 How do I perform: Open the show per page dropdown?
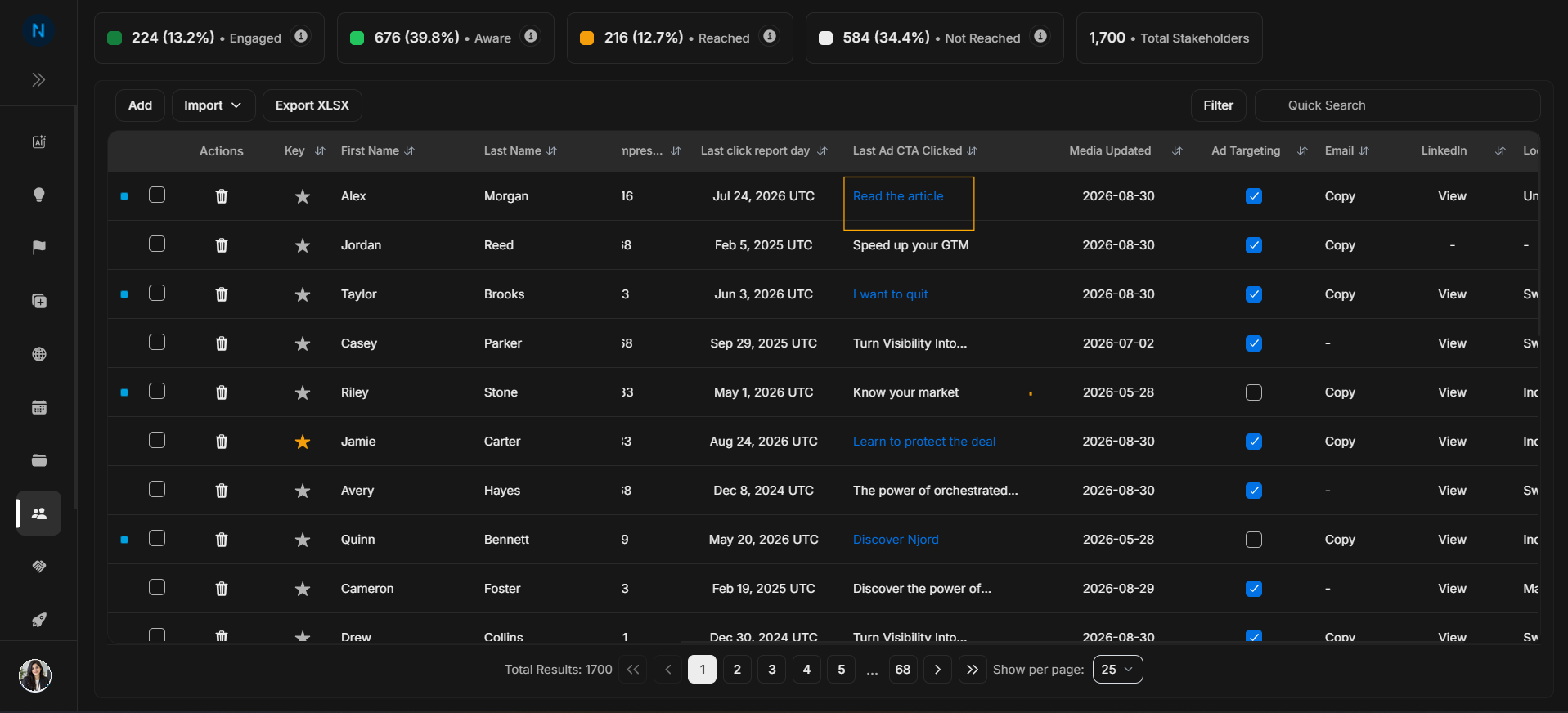coord(1117,670)
